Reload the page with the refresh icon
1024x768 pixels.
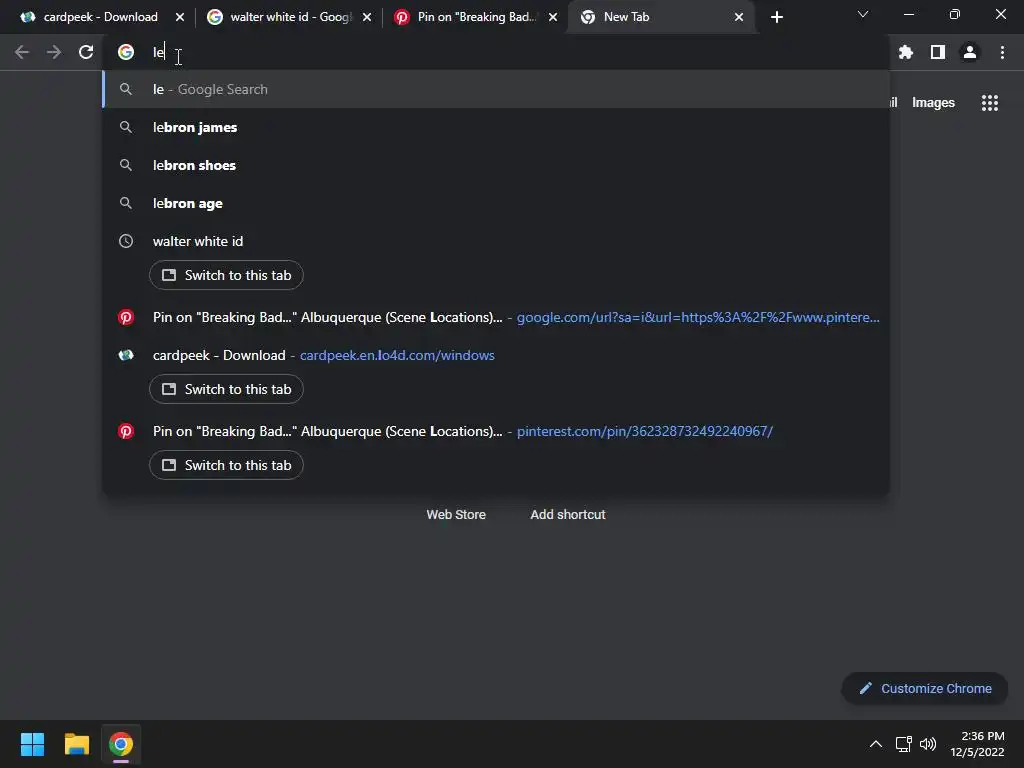[x=86, y=52]
